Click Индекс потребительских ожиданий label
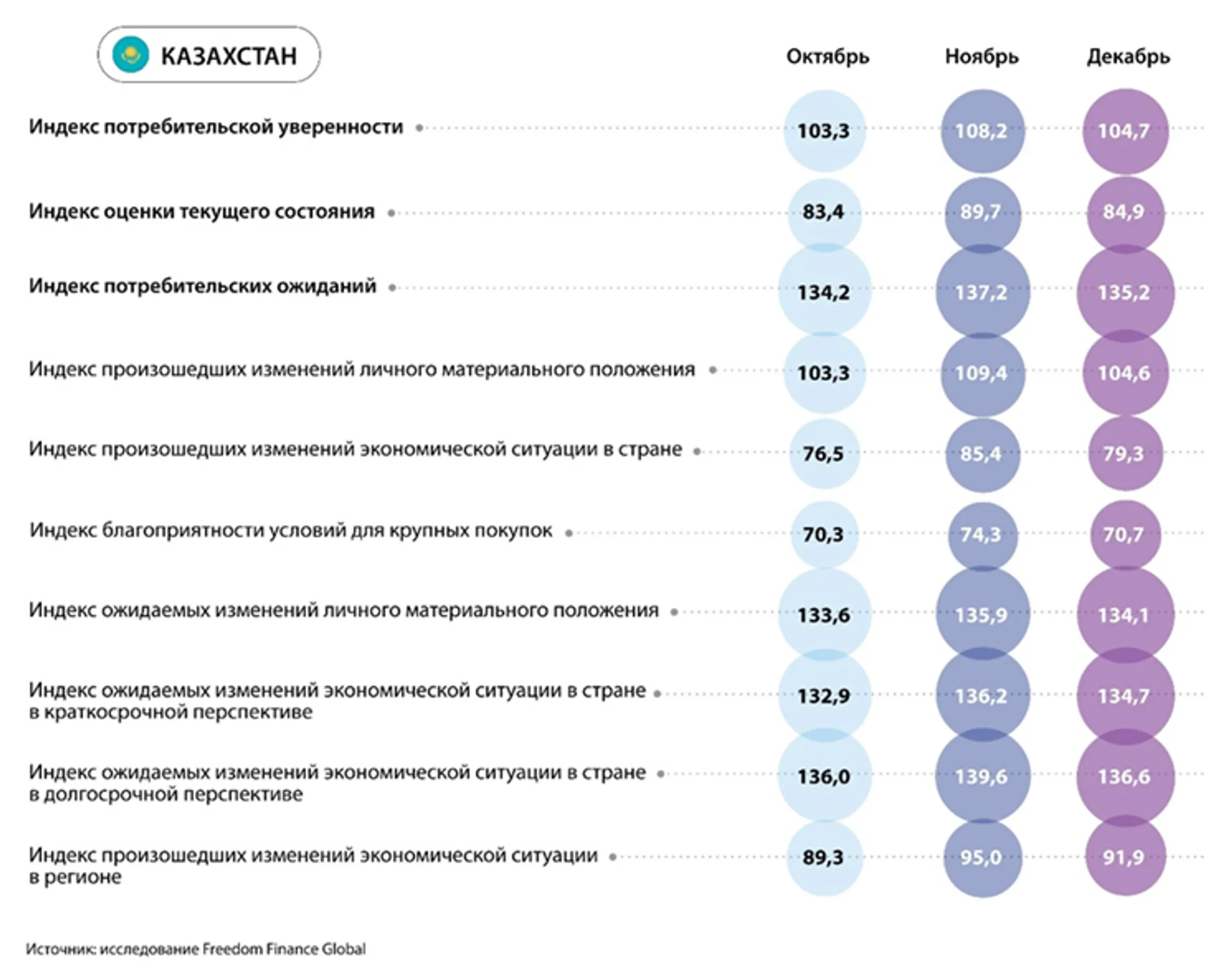The image size is (1232, 978). tap(202, 286)
